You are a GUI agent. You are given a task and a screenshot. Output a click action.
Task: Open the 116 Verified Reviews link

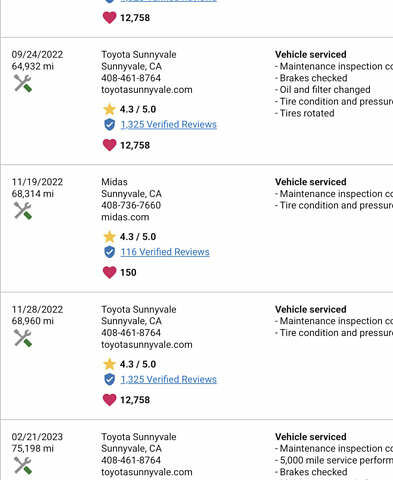point(165,252)
